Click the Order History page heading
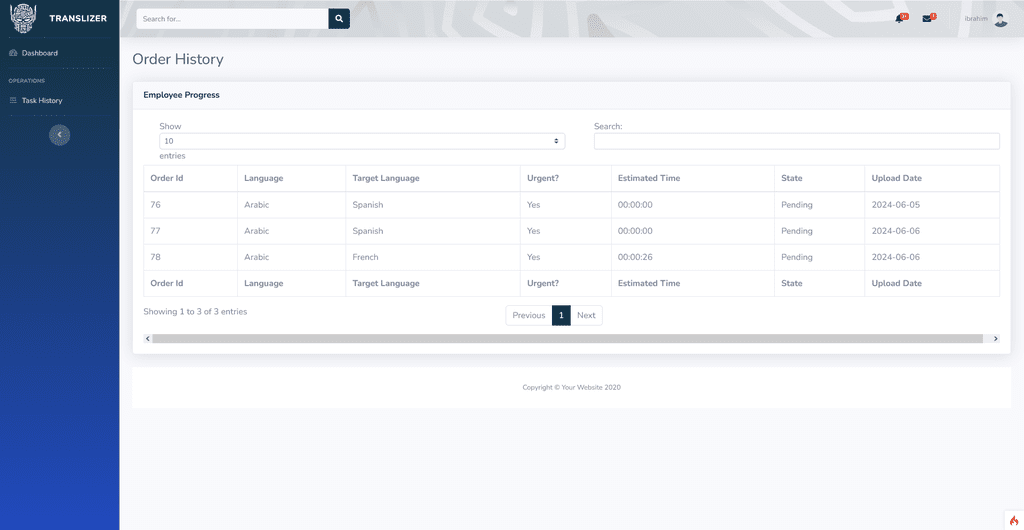Image resolution: width=1024 pixels, height=530 pixels. 178,59
